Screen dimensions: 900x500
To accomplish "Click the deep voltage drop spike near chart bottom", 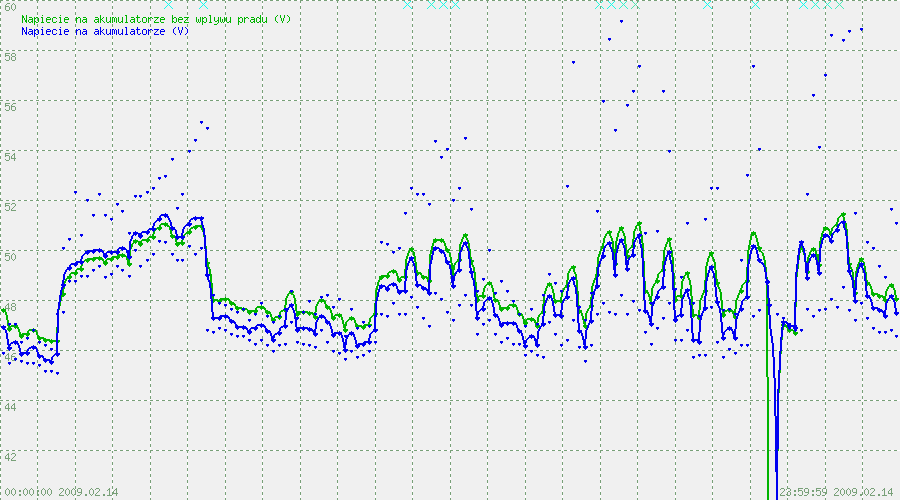I will click(x=773, y=470).
